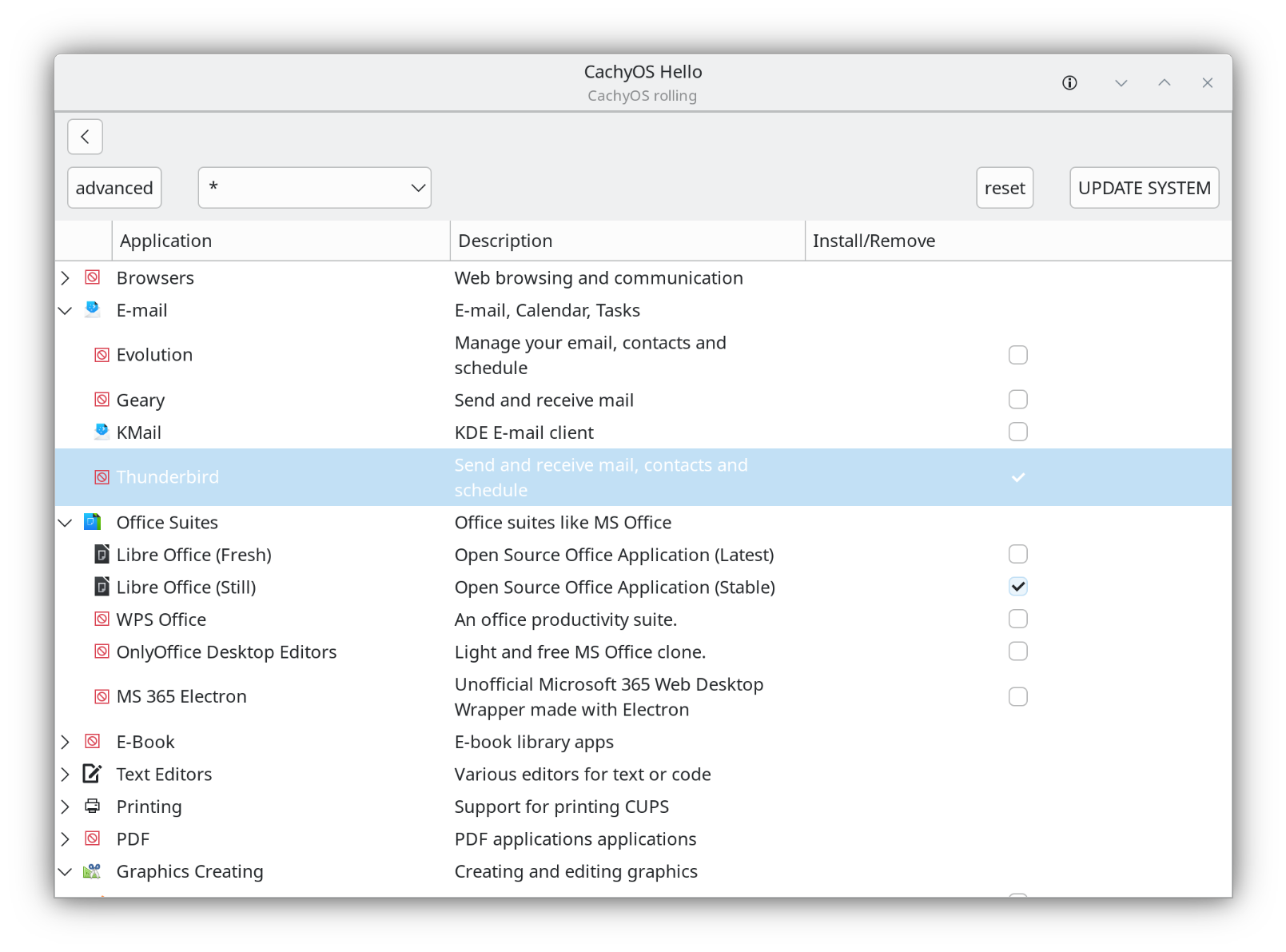The image size is (1286, 952).
Task: Sort by the Description column header
Action: (627, 241)
